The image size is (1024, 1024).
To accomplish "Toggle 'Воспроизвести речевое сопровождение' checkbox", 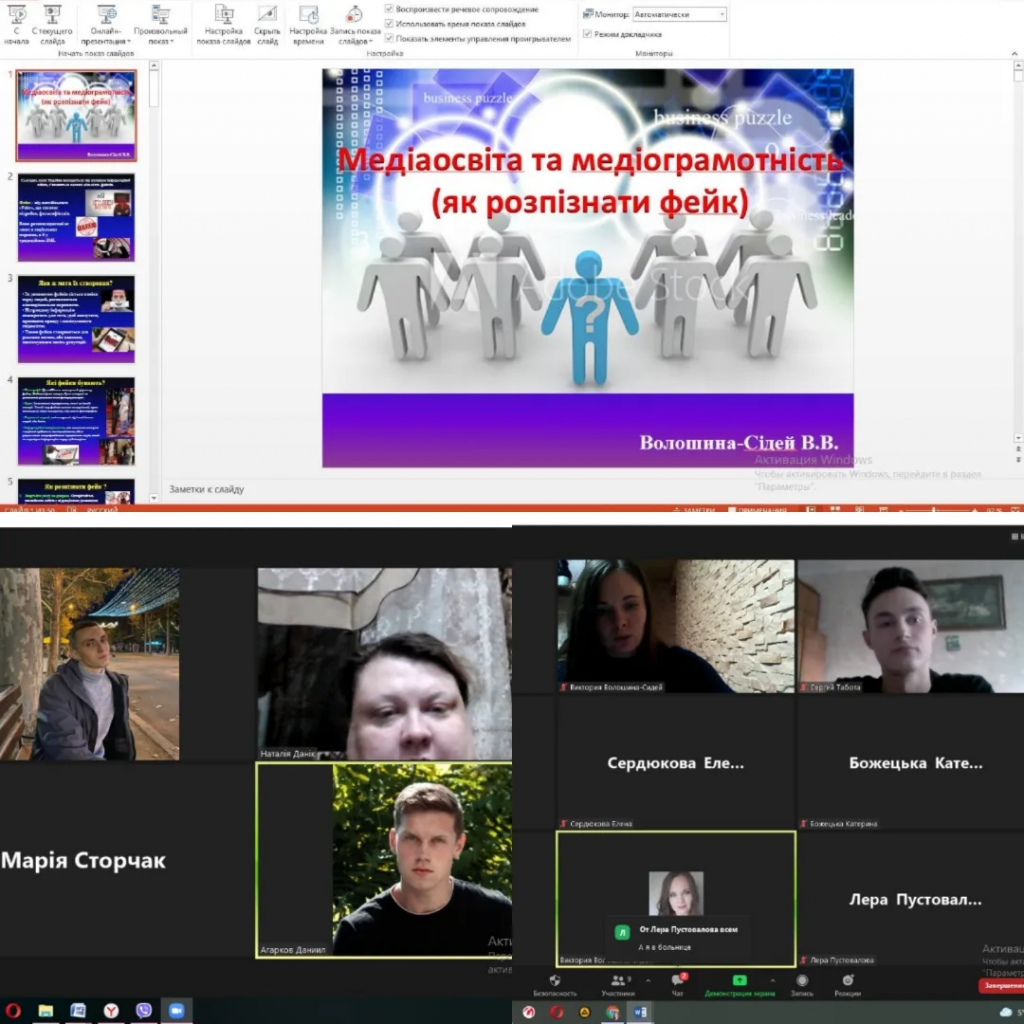I will point(389,9).
